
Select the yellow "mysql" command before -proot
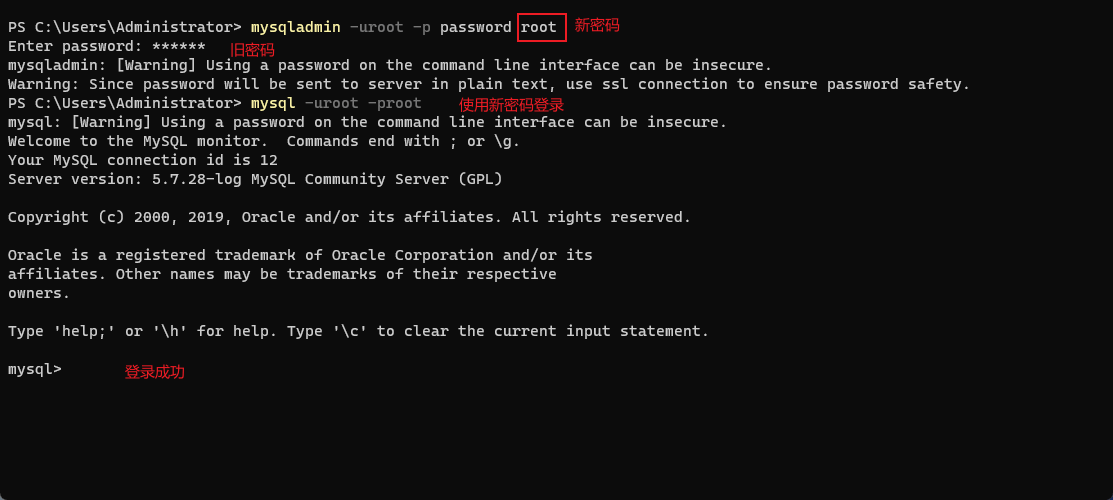coord(273,104)
